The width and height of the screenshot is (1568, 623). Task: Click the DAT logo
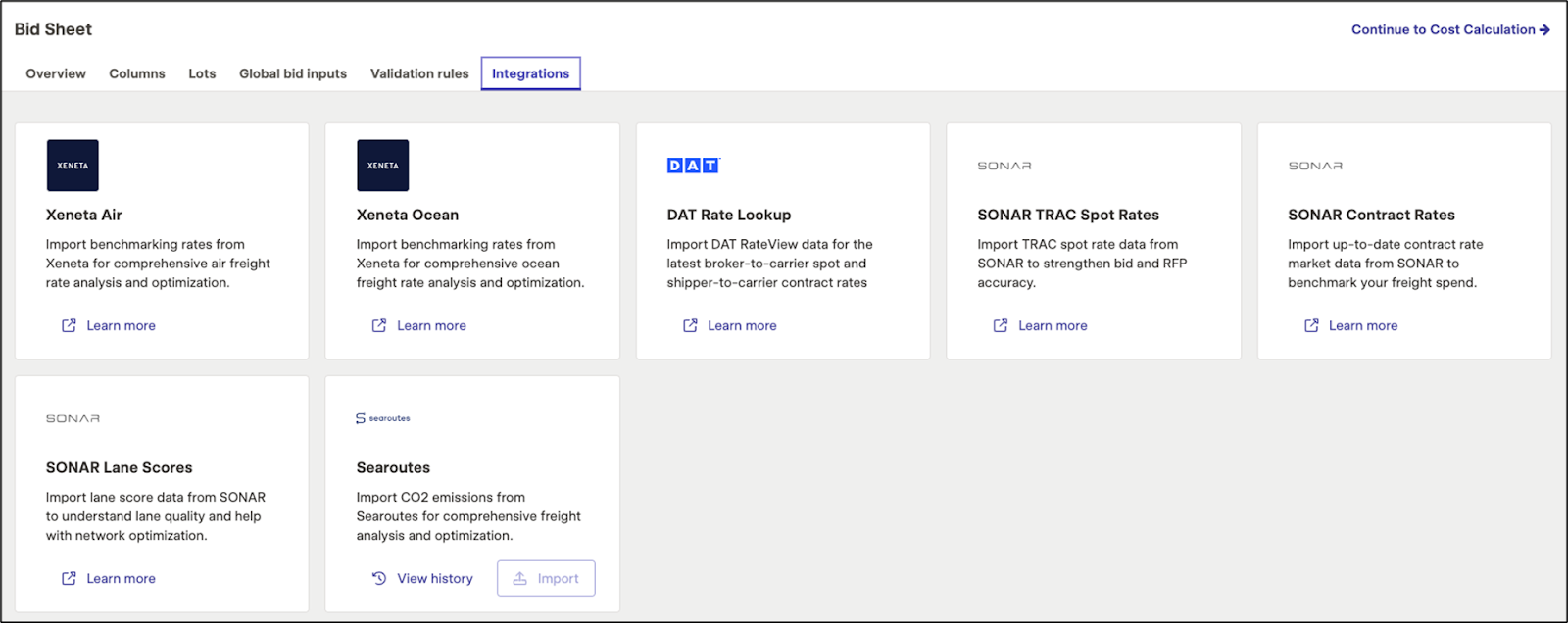pos(694,166)
